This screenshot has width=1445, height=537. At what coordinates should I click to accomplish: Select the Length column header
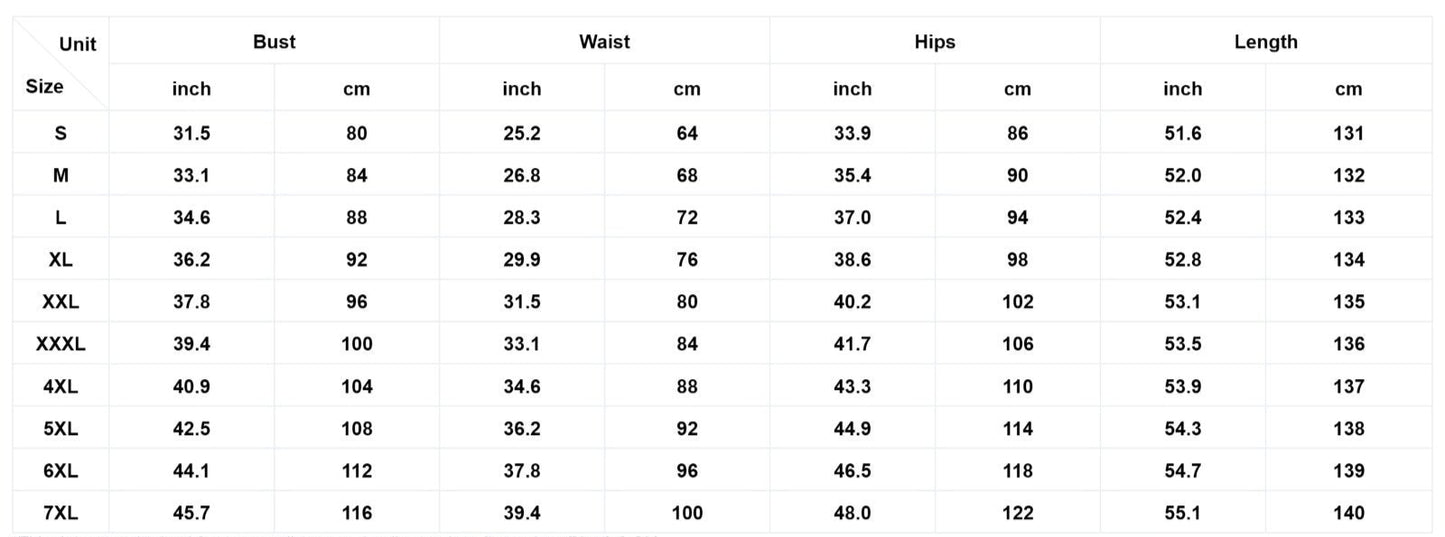click(x=1265, y=42)
